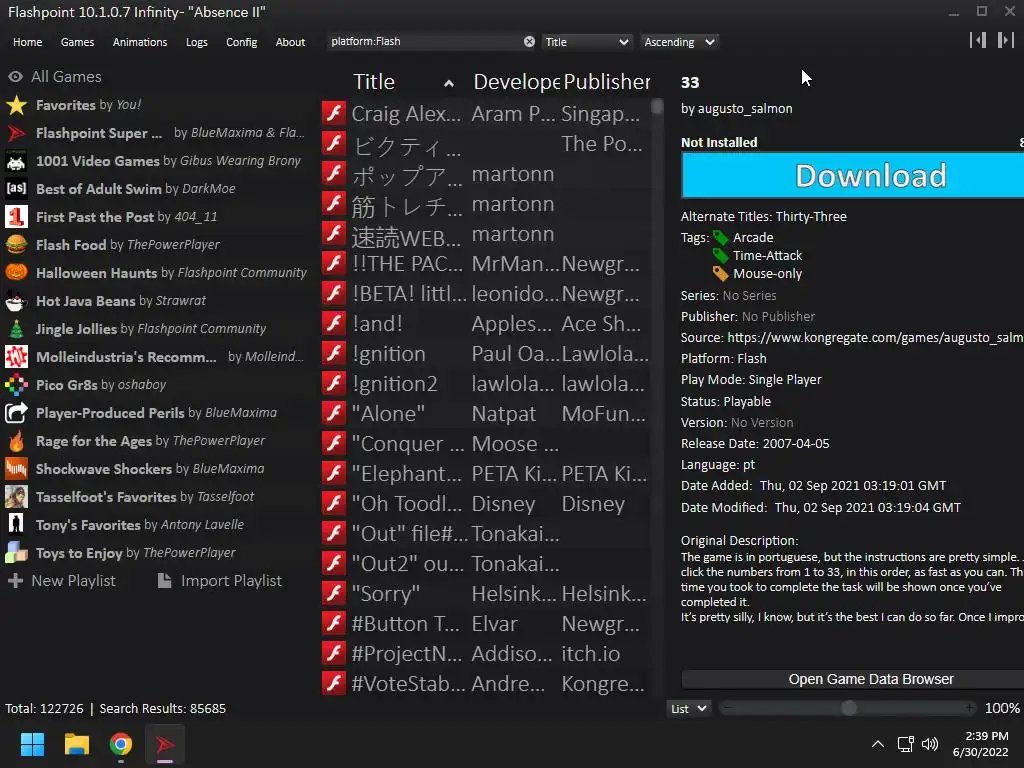Clear the search box with the X icon
Image resolution: width=1024 pixels, height=768 pixels.
click(529, 42)
